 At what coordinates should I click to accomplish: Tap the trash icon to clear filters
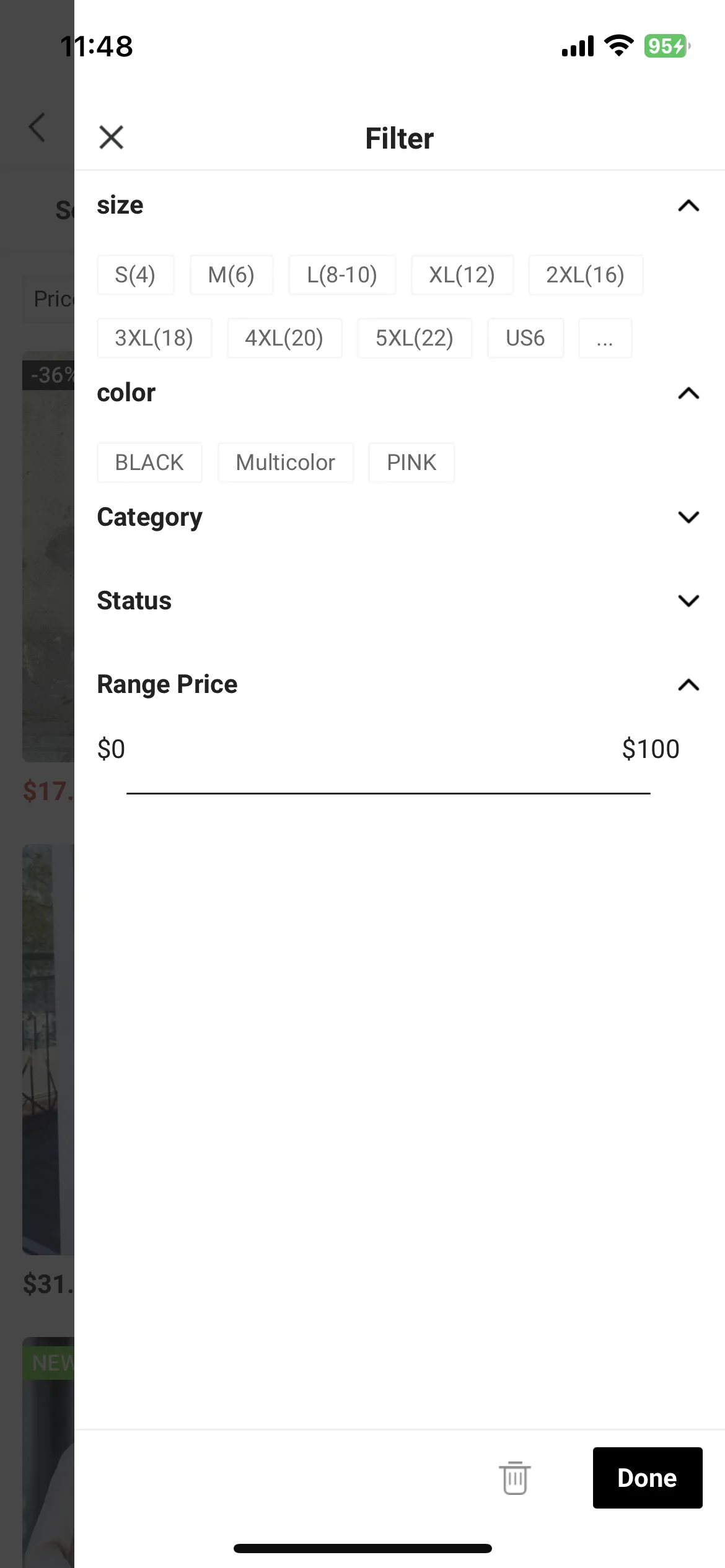coord(515,1478)
